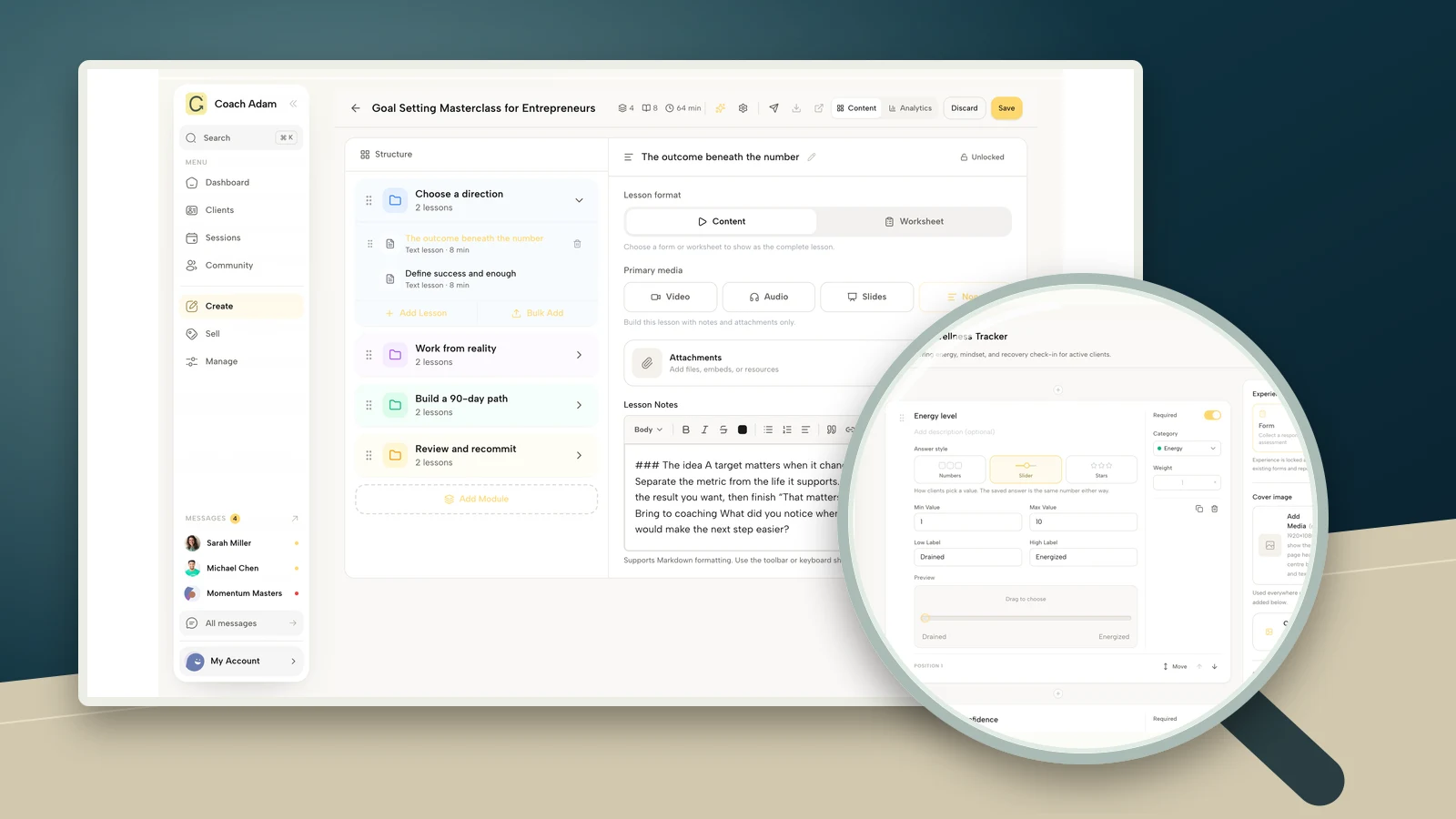Open Dashboard in the sidebar menu

tap(241, 183)
